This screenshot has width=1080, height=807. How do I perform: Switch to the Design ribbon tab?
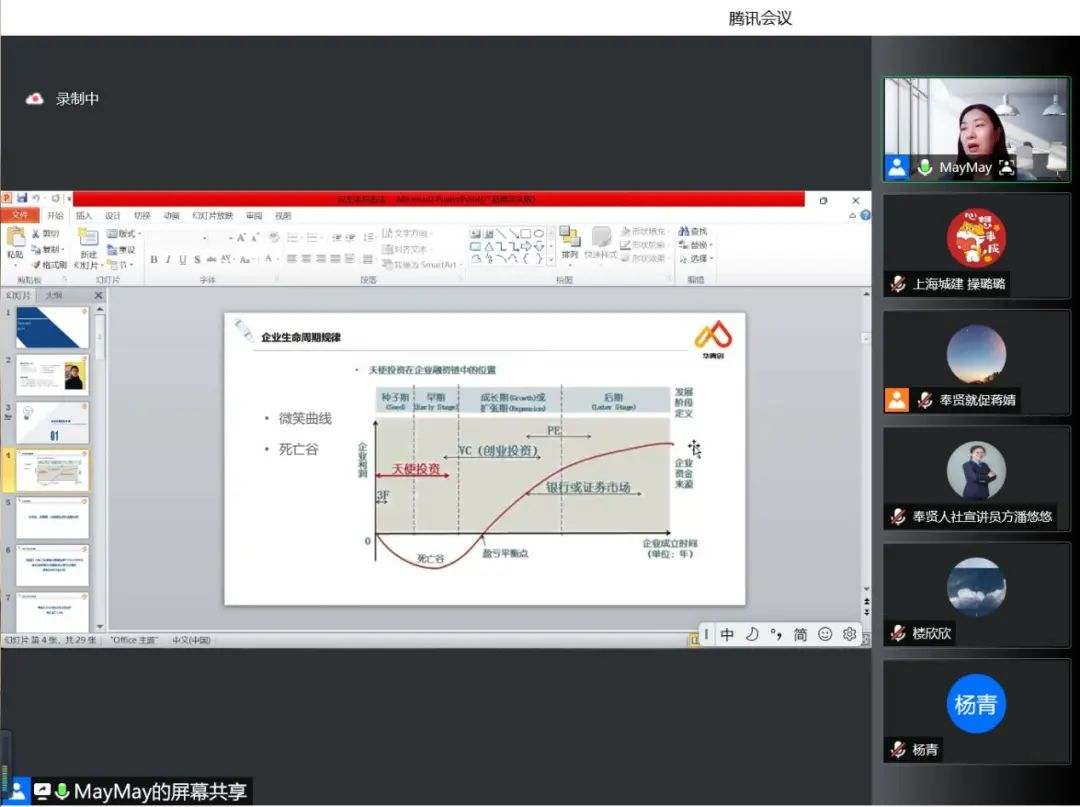click(x=113, y=216)
